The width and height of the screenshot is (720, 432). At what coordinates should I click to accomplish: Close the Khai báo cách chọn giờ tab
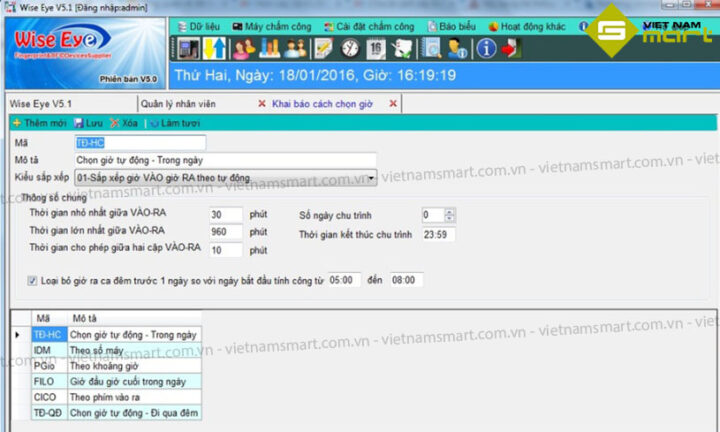(x=393, y=104)
